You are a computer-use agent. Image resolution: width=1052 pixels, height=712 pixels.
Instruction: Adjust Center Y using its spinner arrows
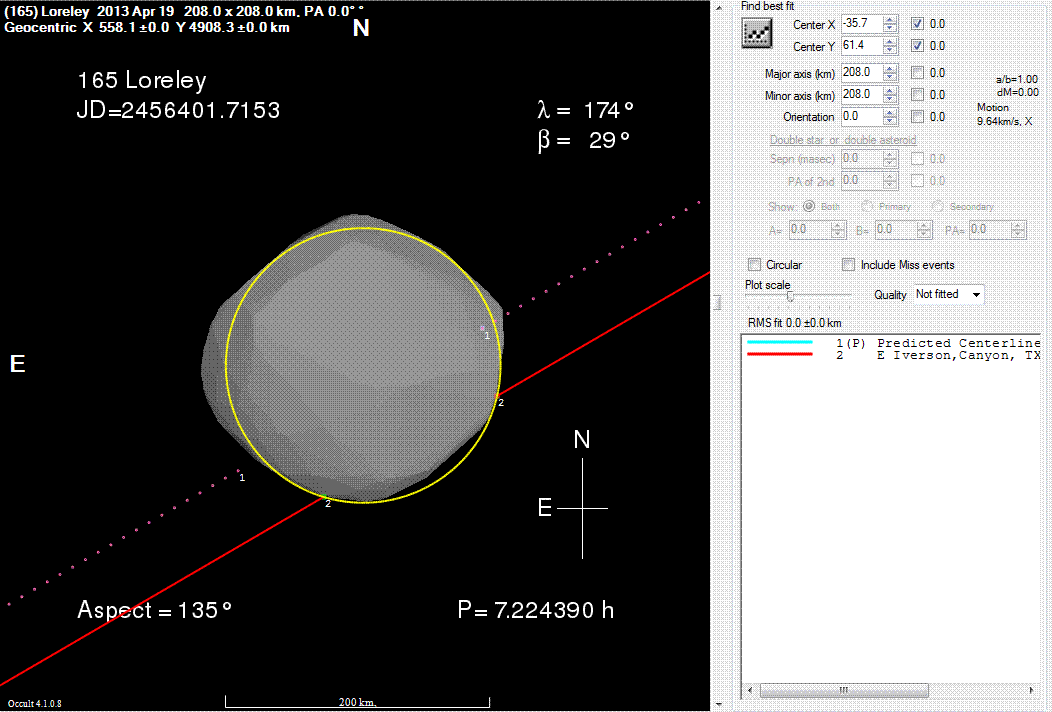tap(890, 46)
